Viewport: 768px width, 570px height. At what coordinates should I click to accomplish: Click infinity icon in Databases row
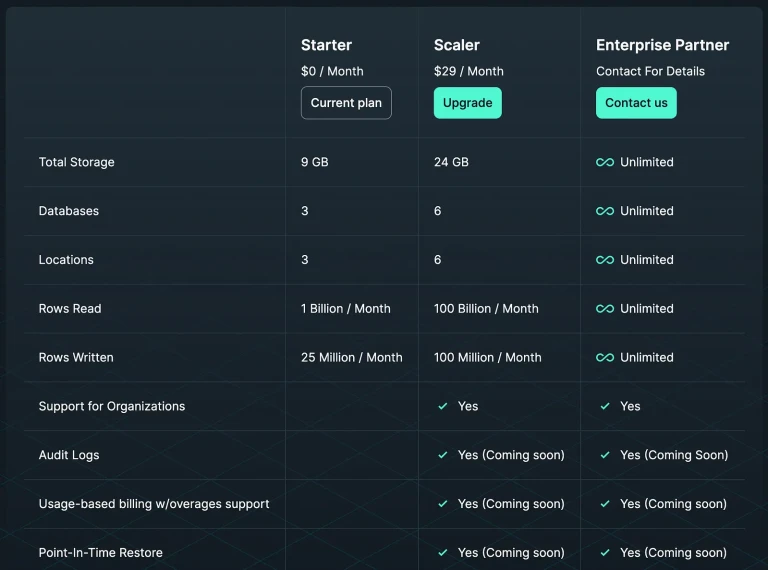pos(605,211)
